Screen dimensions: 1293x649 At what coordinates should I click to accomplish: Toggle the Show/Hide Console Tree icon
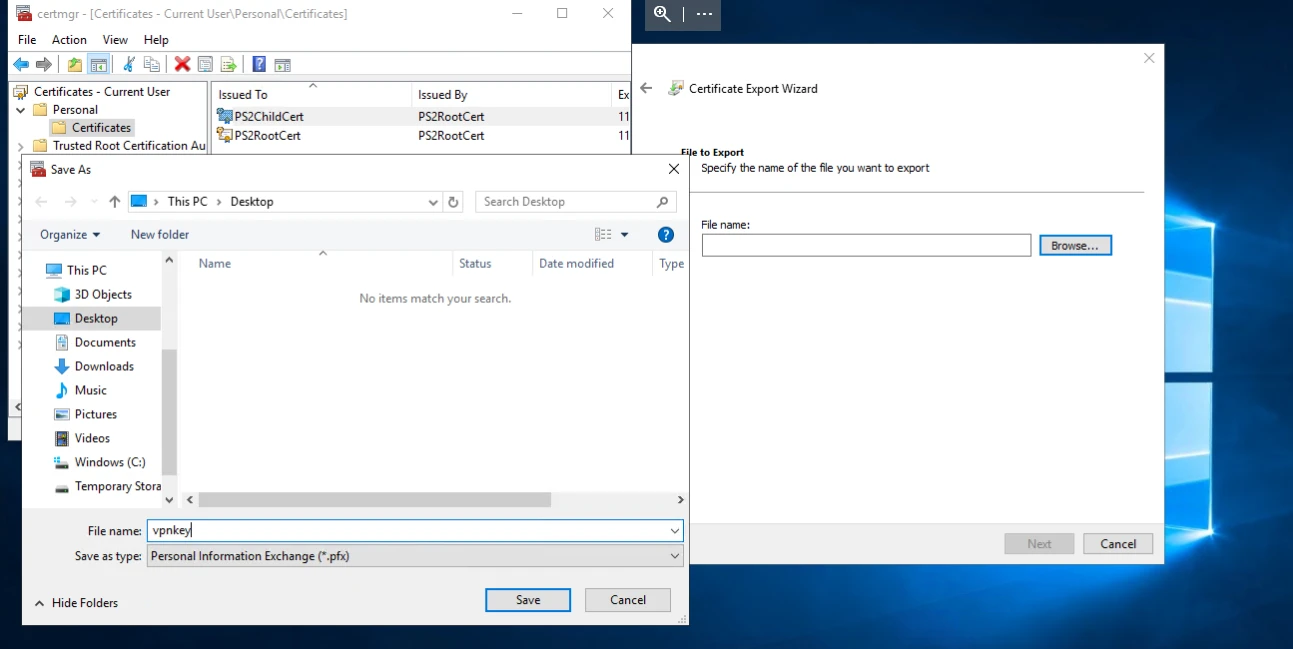coord(99,64)
